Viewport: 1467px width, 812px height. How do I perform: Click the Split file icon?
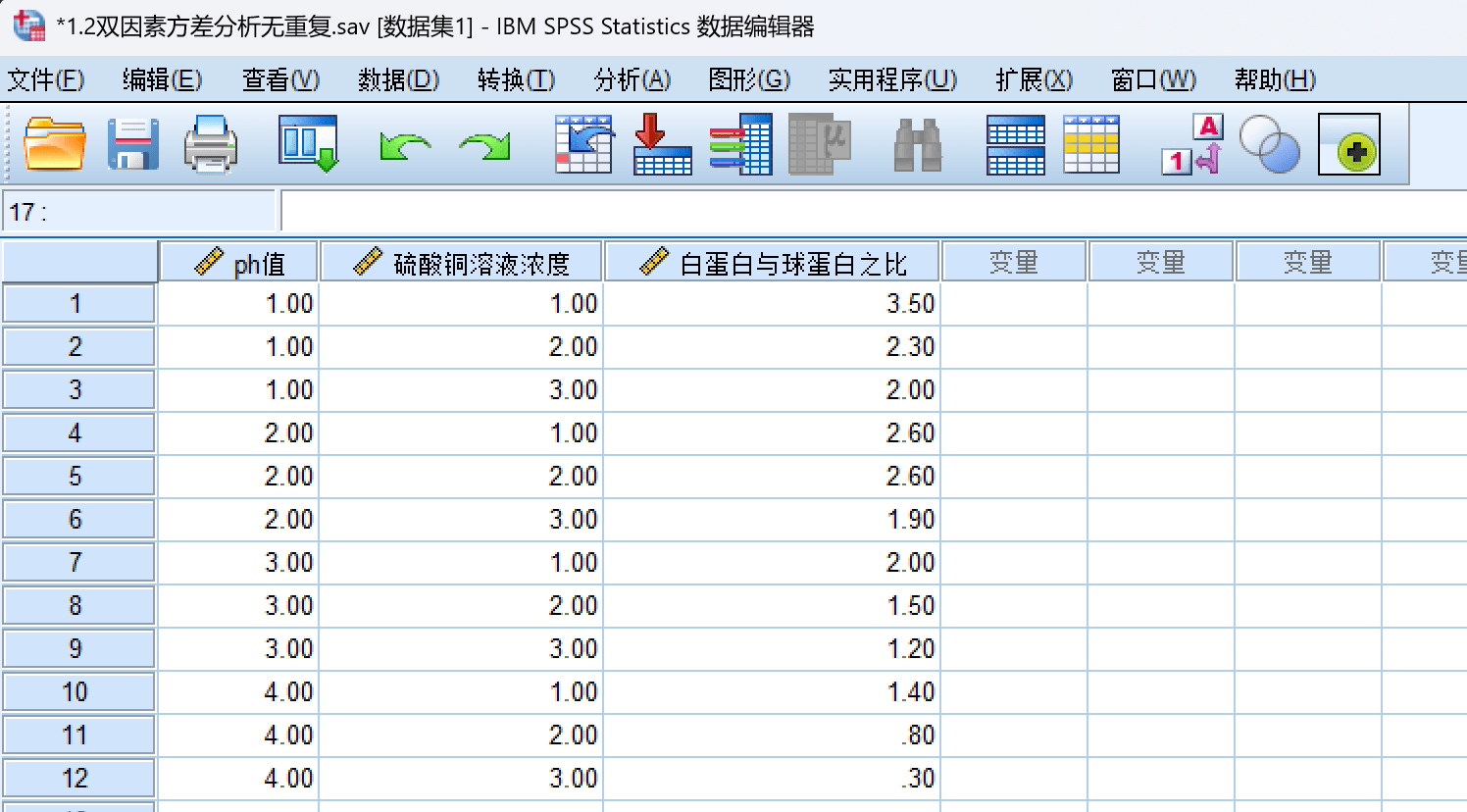pyautogui.click(x=1015, y=144)
